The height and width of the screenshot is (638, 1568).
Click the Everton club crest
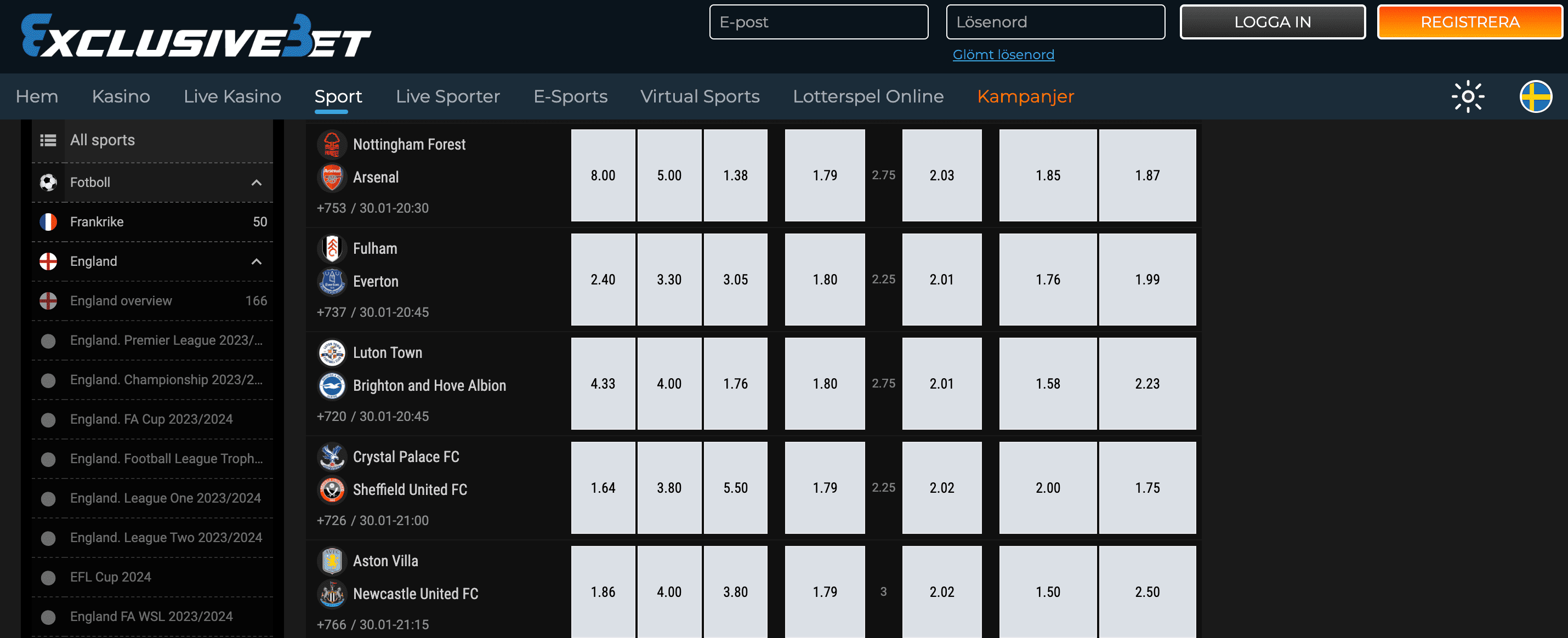(x=332, y=281)
